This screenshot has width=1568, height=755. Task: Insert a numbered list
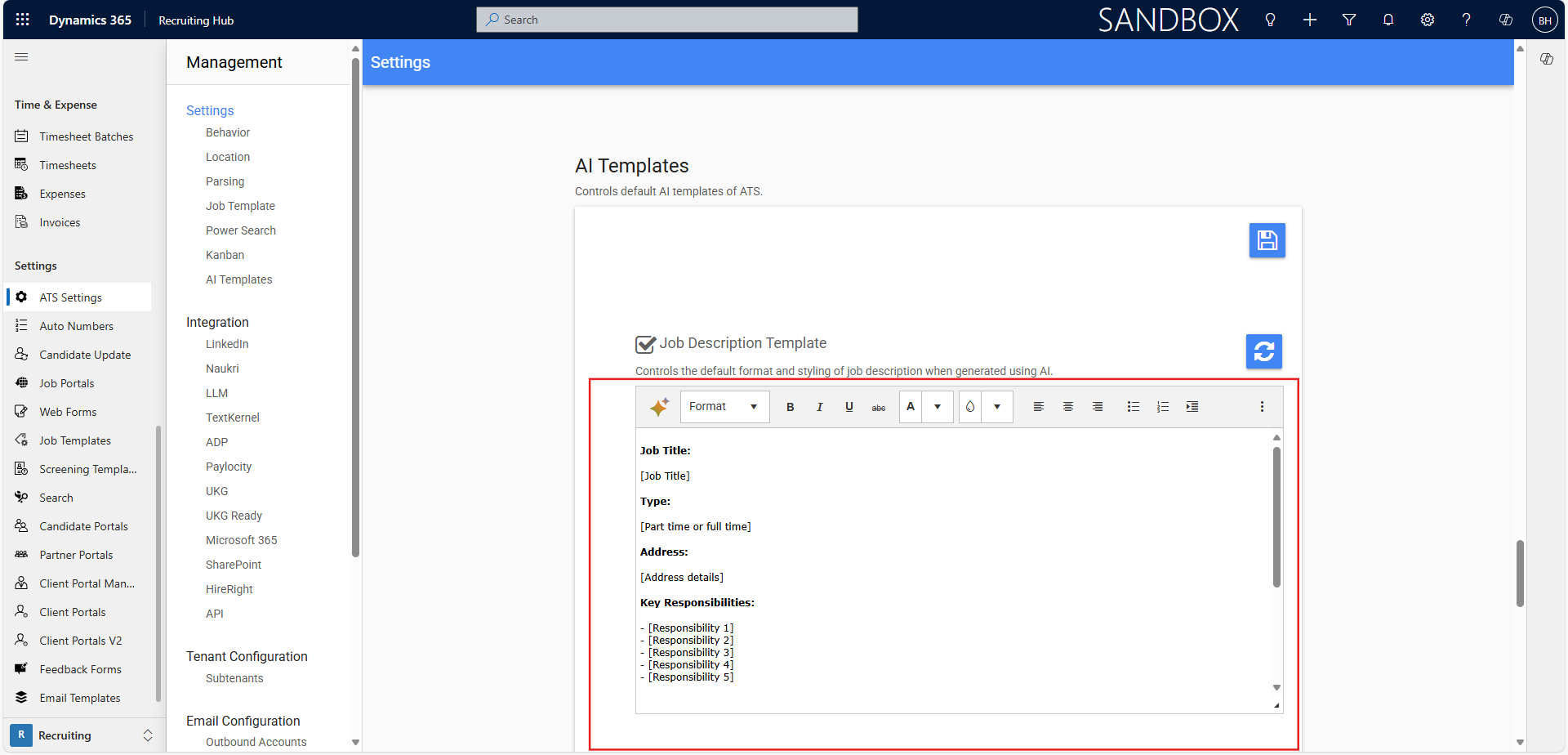click(x=1163, y=407)
